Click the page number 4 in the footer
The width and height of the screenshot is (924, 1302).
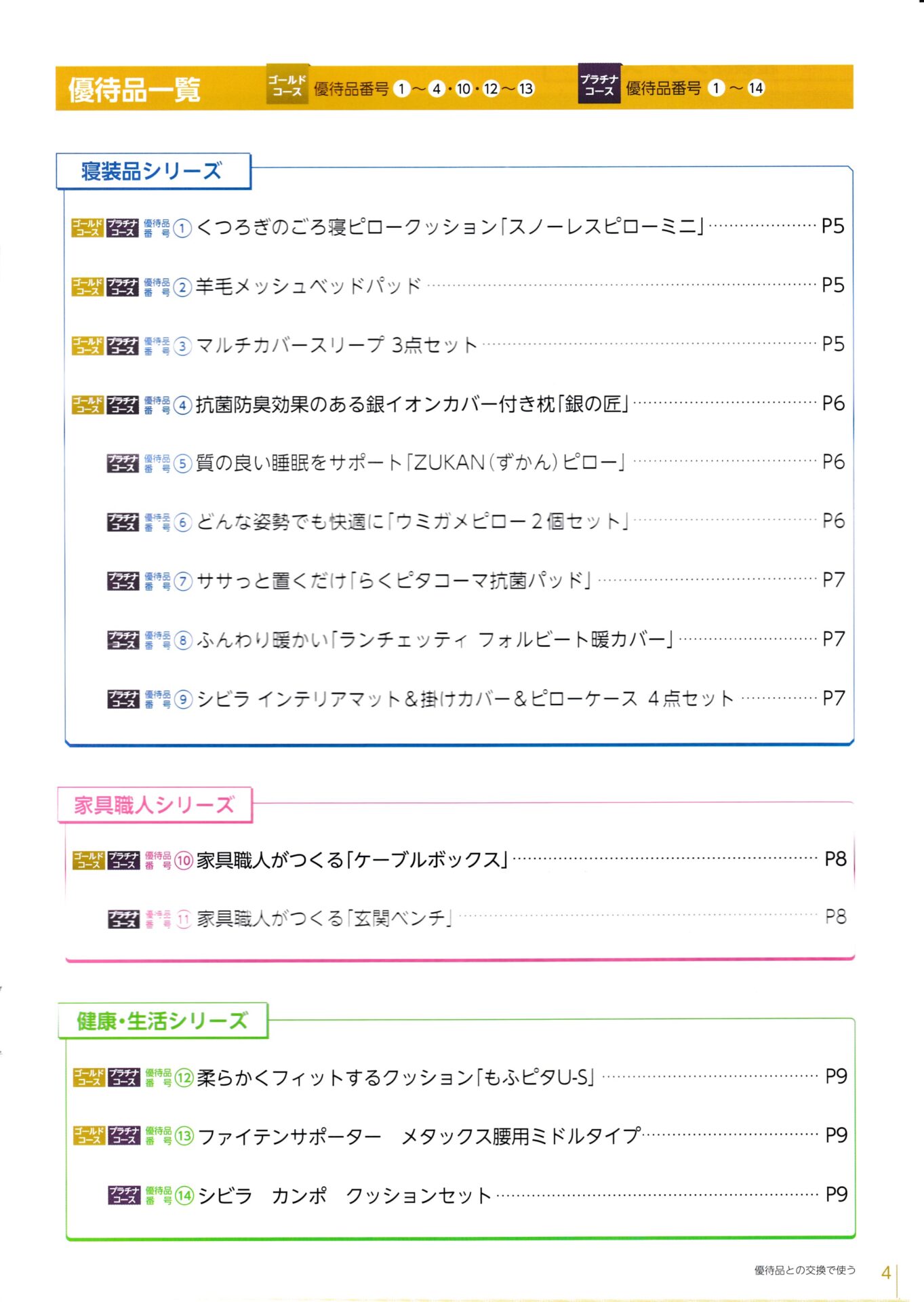click(x=886, y=1273)
